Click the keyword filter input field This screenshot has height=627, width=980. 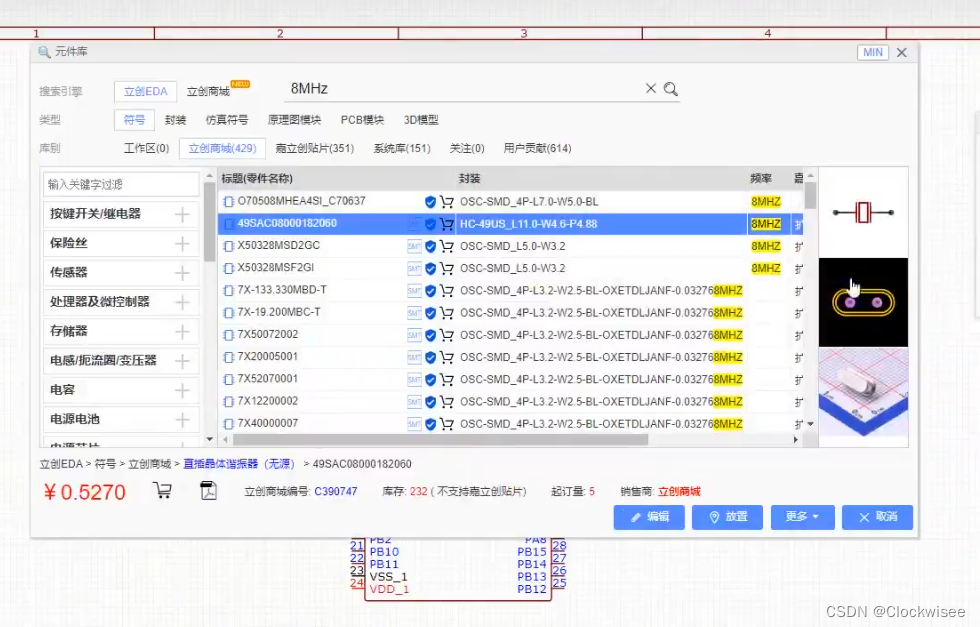(x=121, y=184)
